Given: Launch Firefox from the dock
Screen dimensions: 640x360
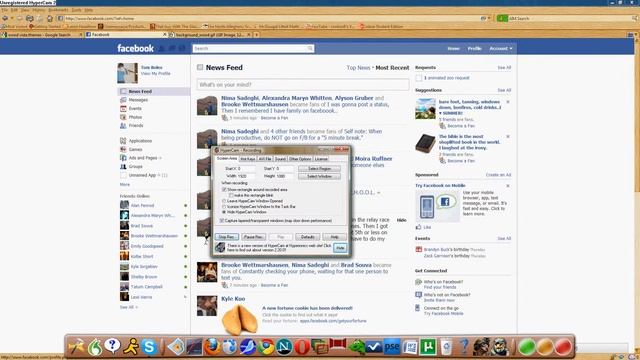Looking at the screenshot, I should pos(212,347).
